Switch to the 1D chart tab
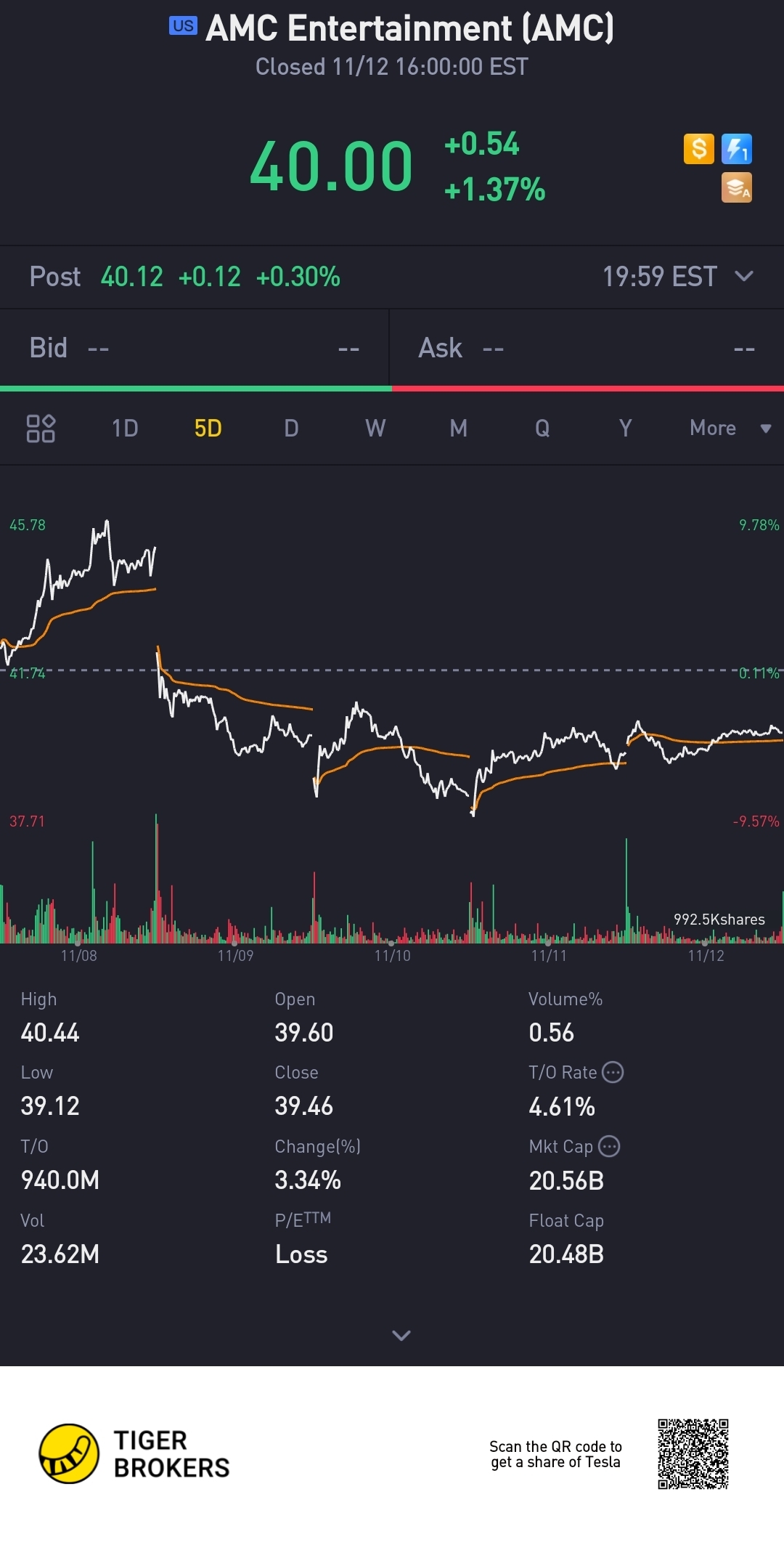This screenshot has height=1542, width=784. pyautogui.click(x=125, y=428)
